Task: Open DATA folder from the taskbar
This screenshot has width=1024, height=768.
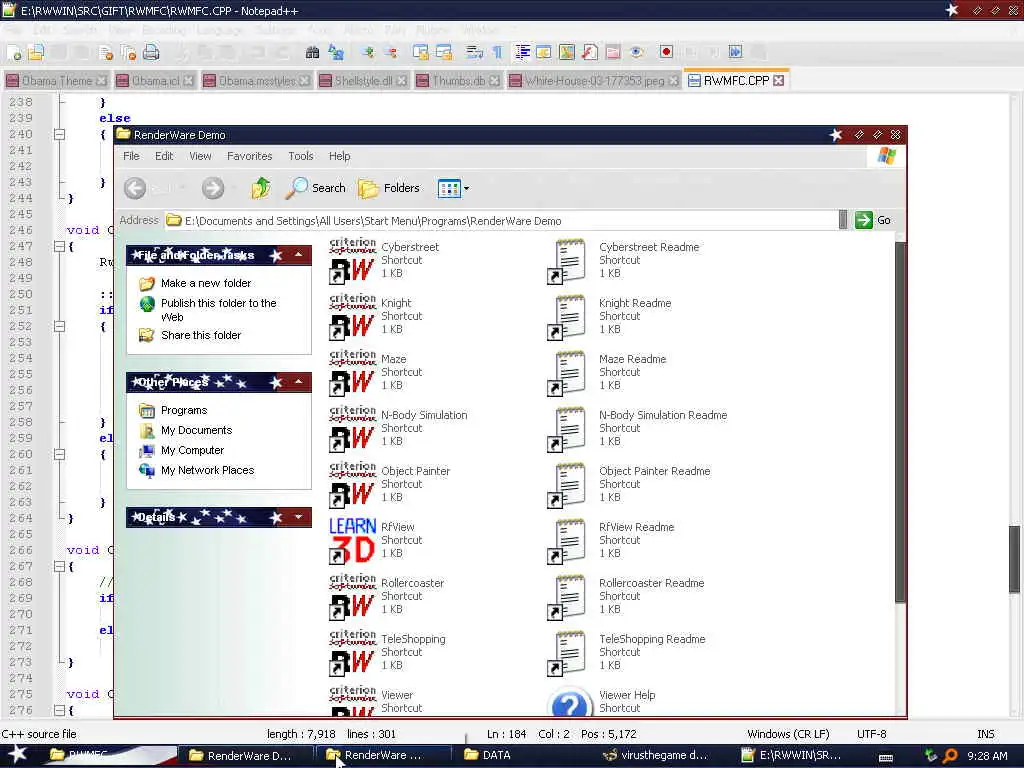Action: [x=488, y=755]
